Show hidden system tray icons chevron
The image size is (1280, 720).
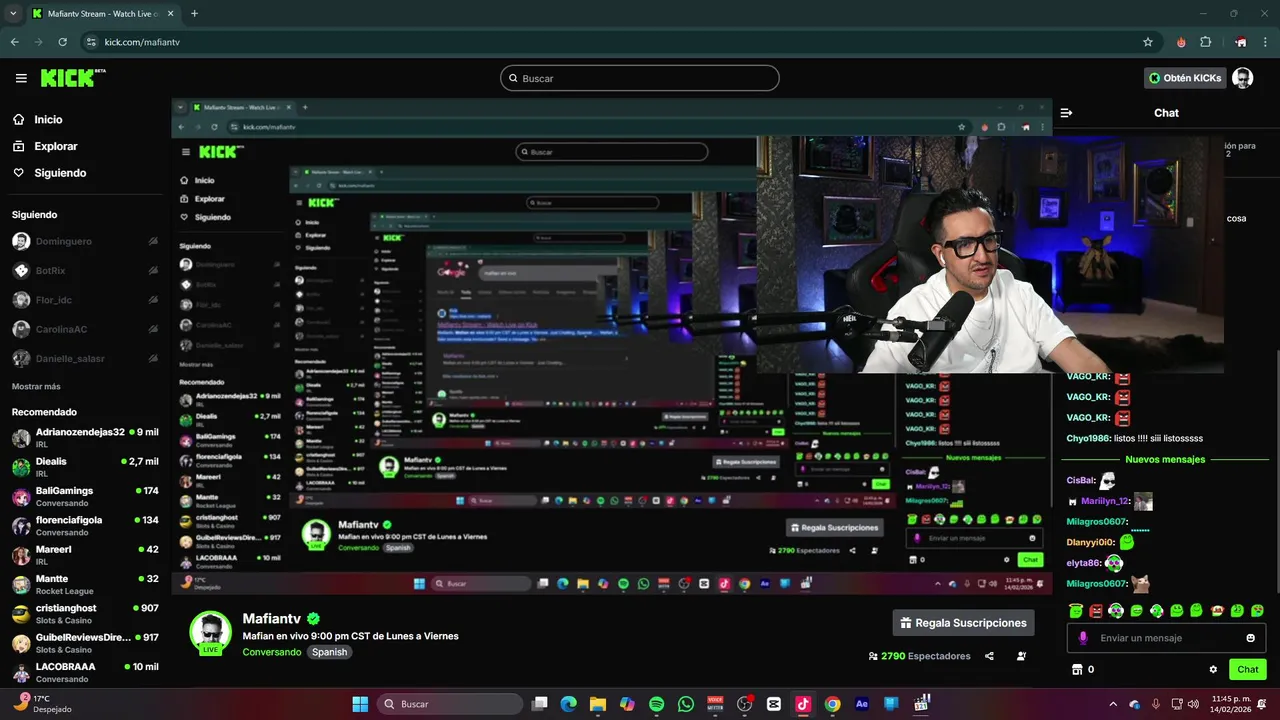point(1112,704)
